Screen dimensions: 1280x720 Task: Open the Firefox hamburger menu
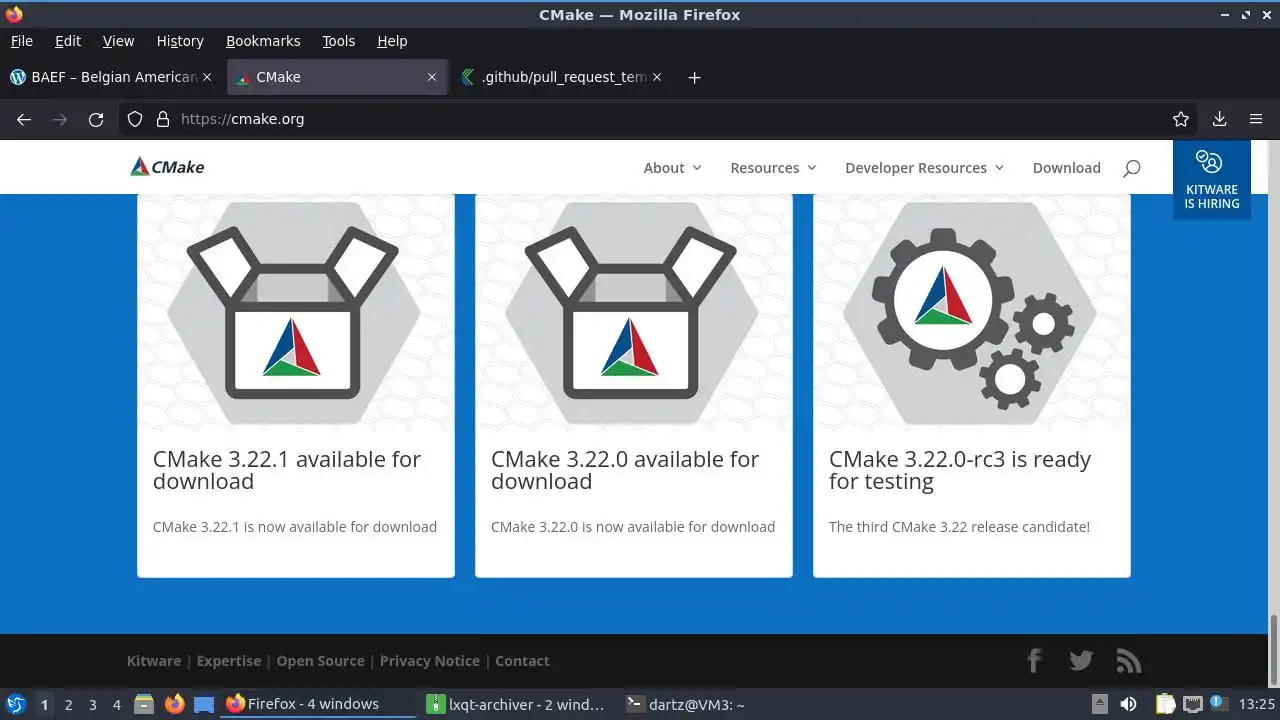tap(1256, 119)
